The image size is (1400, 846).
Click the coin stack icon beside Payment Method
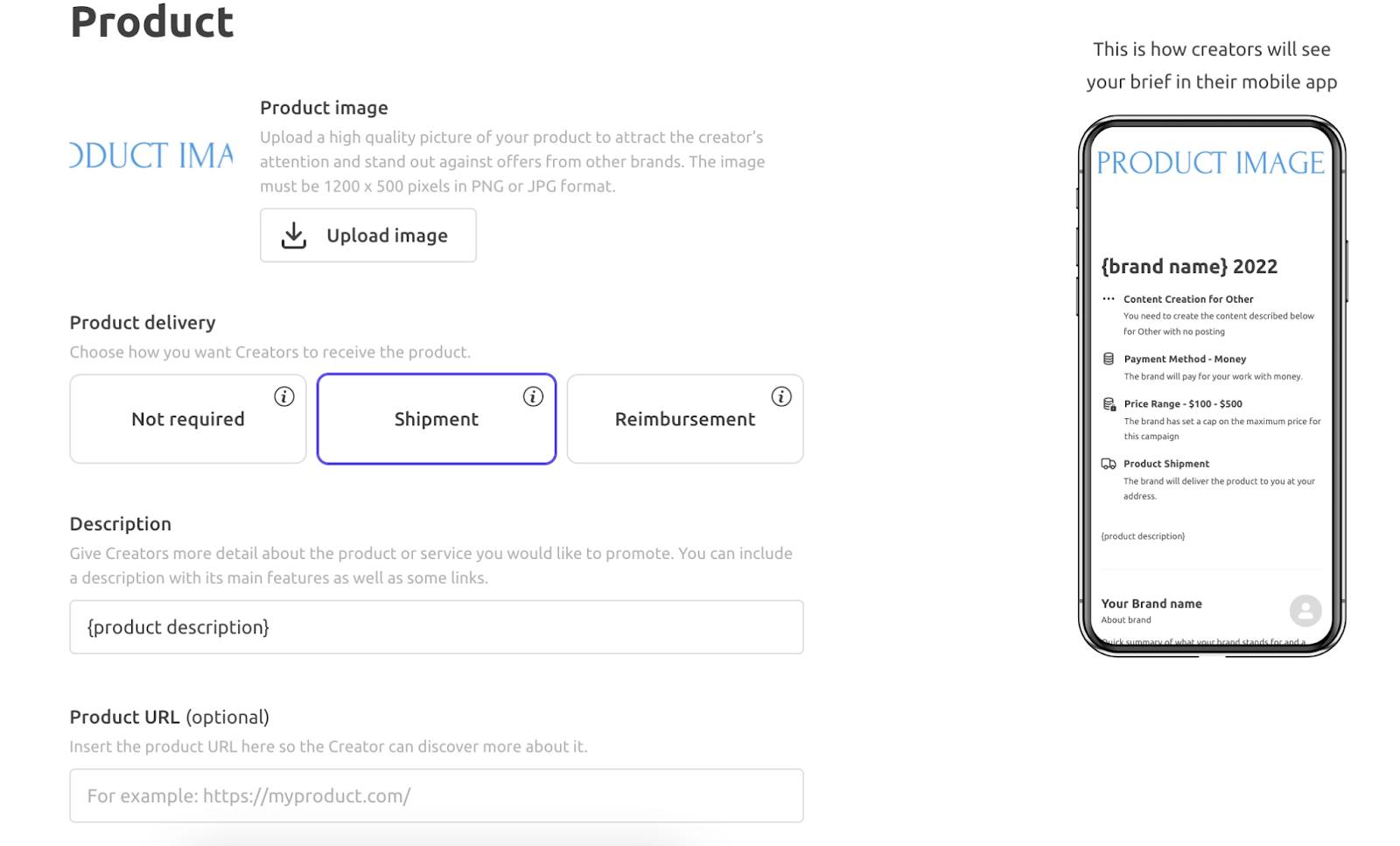[x=1109, y=359]
